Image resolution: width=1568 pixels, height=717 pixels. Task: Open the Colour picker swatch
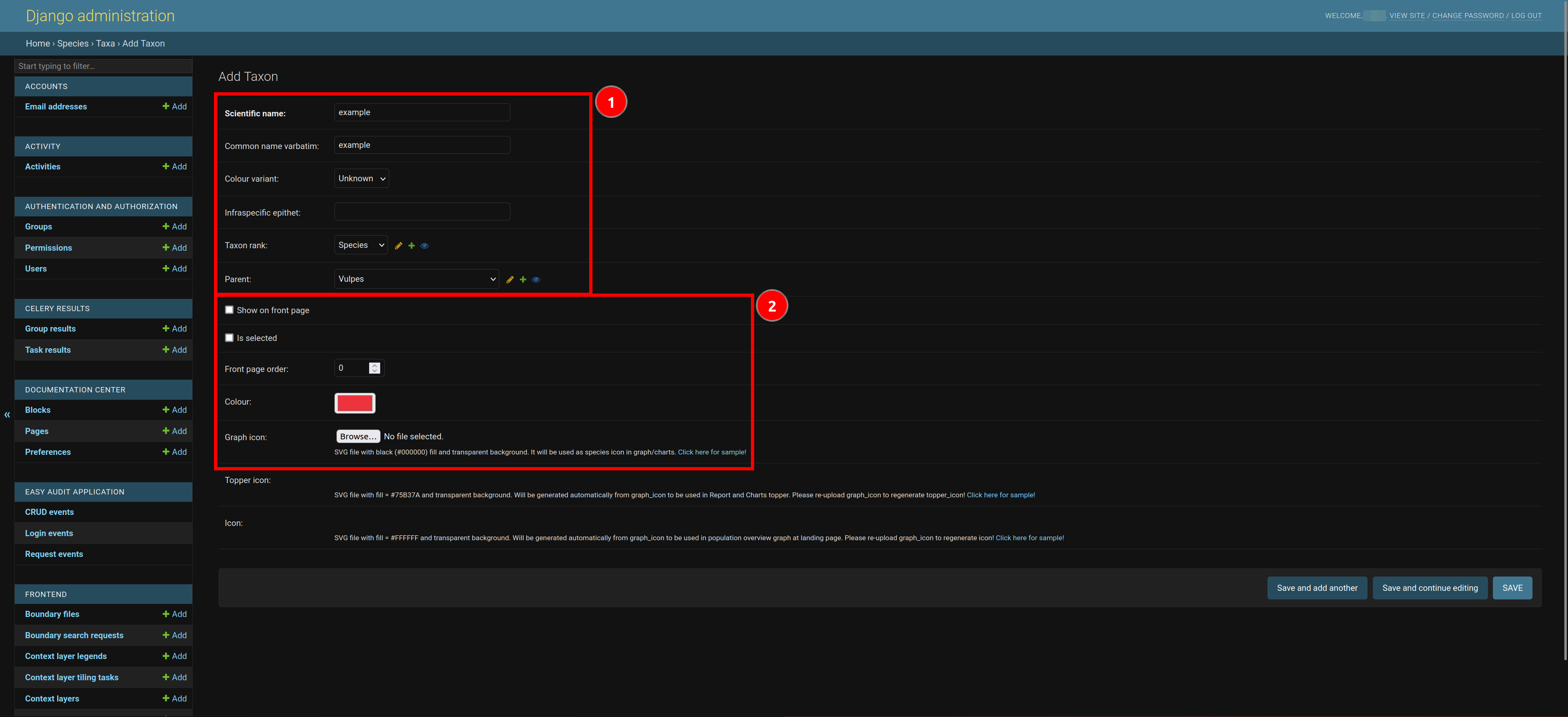point(355,403)
